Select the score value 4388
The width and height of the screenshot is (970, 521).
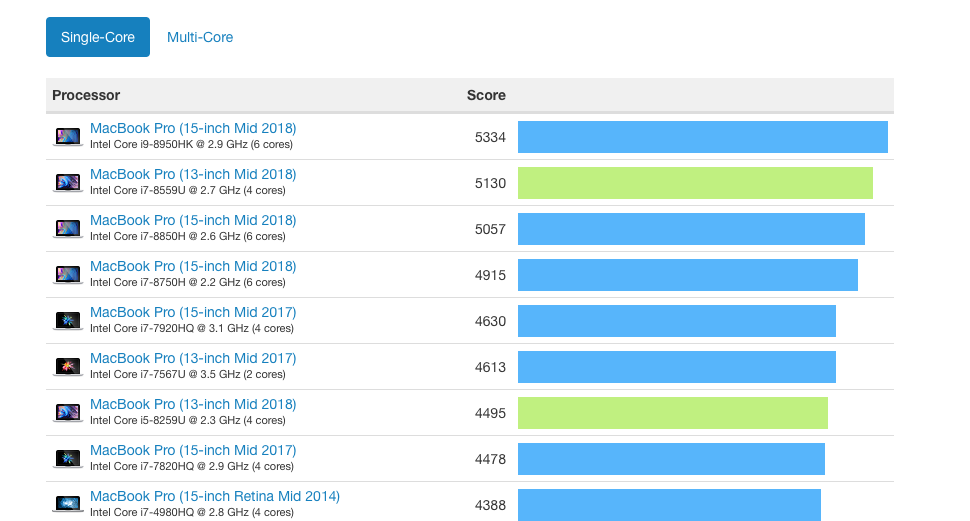tap(491, 506)
